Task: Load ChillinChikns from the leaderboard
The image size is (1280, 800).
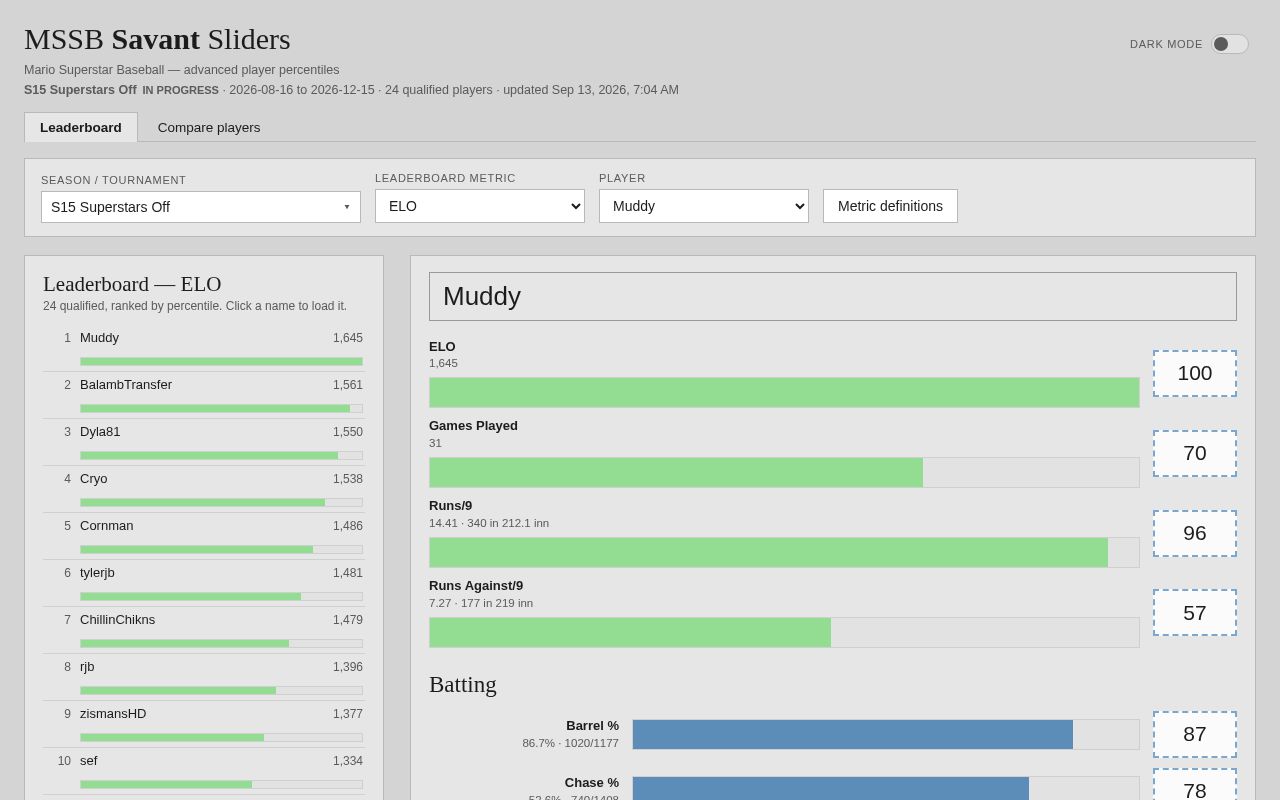Action: [118, 620]
